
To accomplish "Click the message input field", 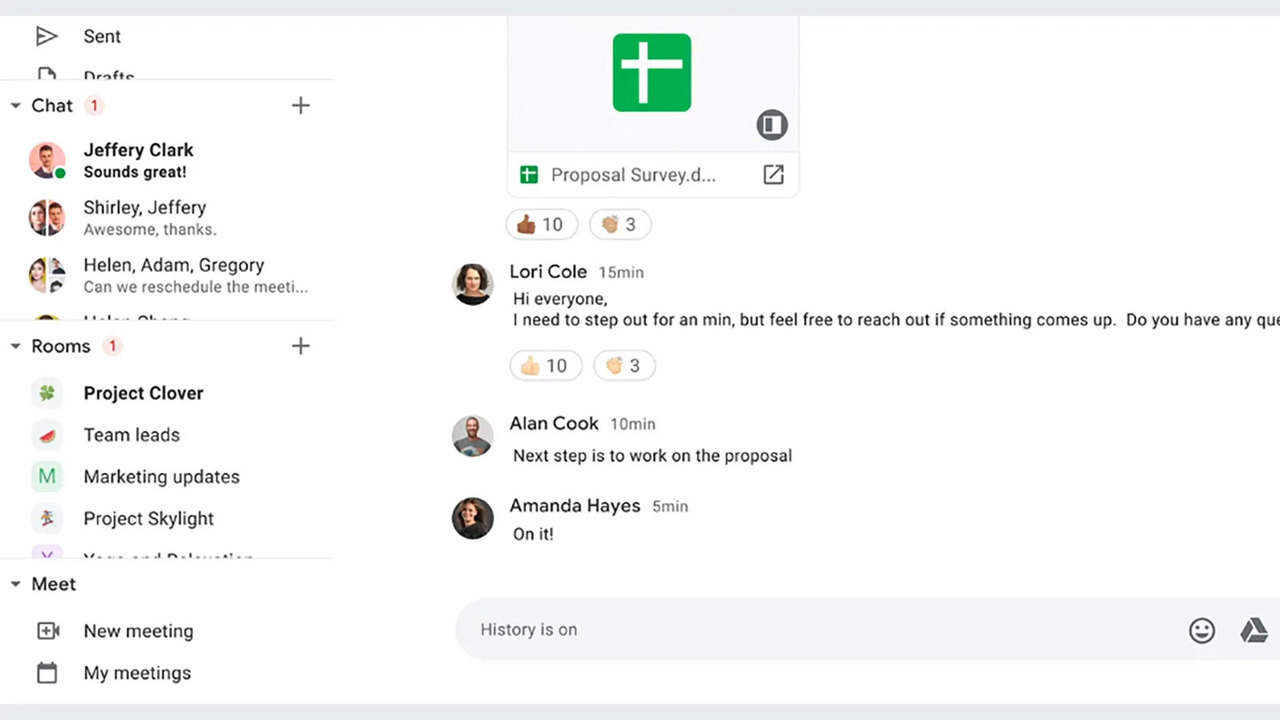I will pyautogui.click(x=800, y=630).
